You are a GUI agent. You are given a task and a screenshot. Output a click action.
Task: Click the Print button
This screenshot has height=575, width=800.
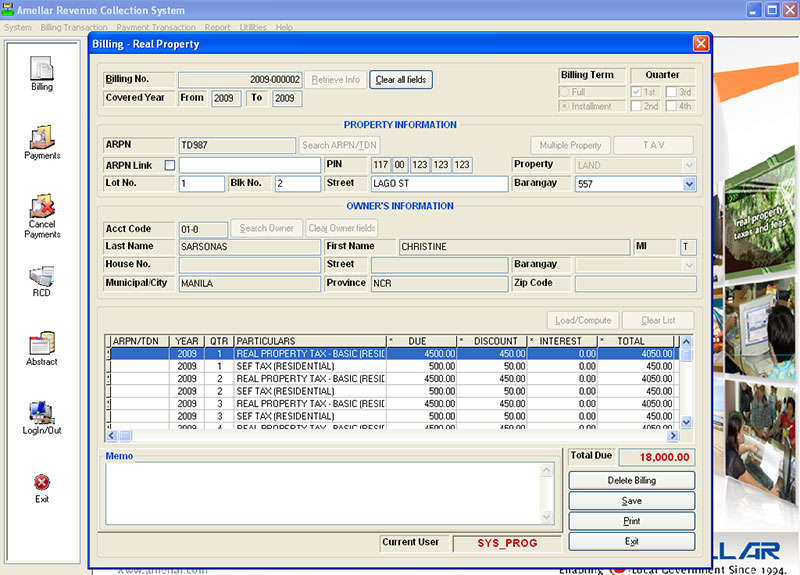point(632,521)
